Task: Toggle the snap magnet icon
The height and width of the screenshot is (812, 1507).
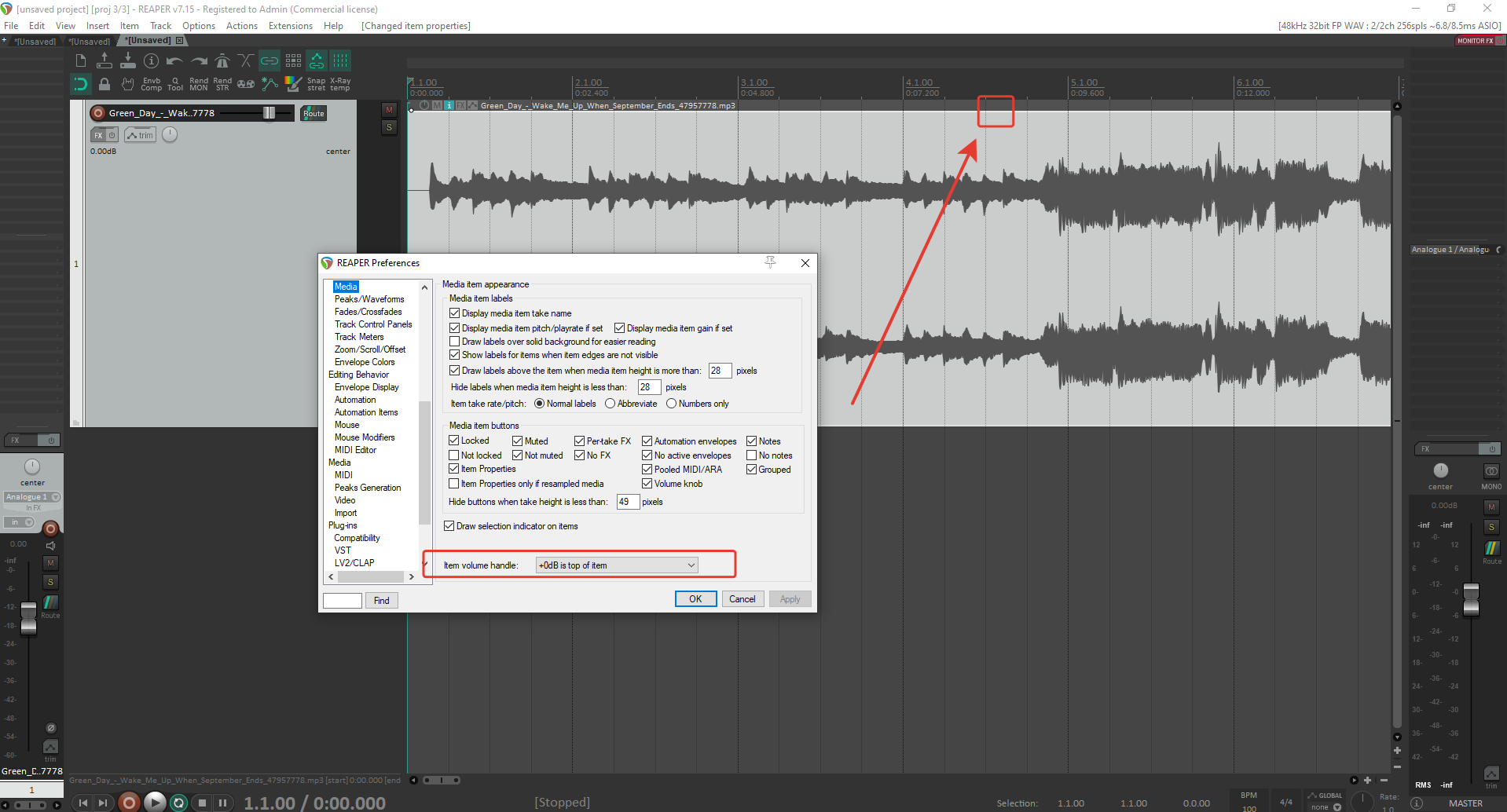Action: click(x=81, y=83)
